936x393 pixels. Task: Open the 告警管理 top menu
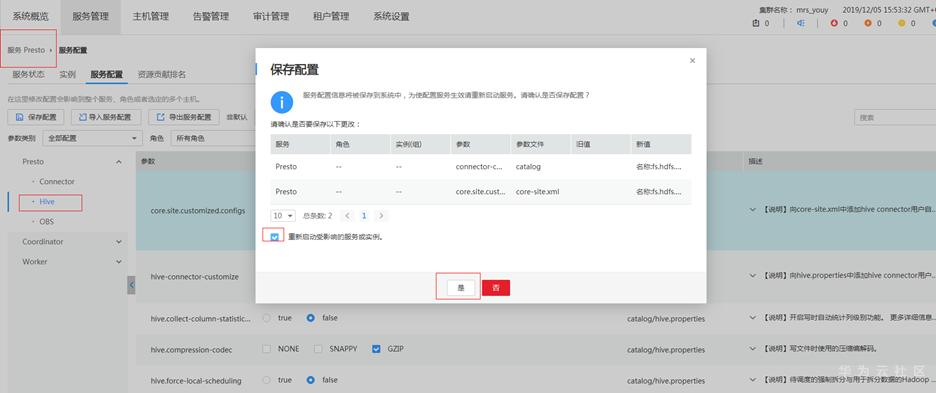click(211, 17)
